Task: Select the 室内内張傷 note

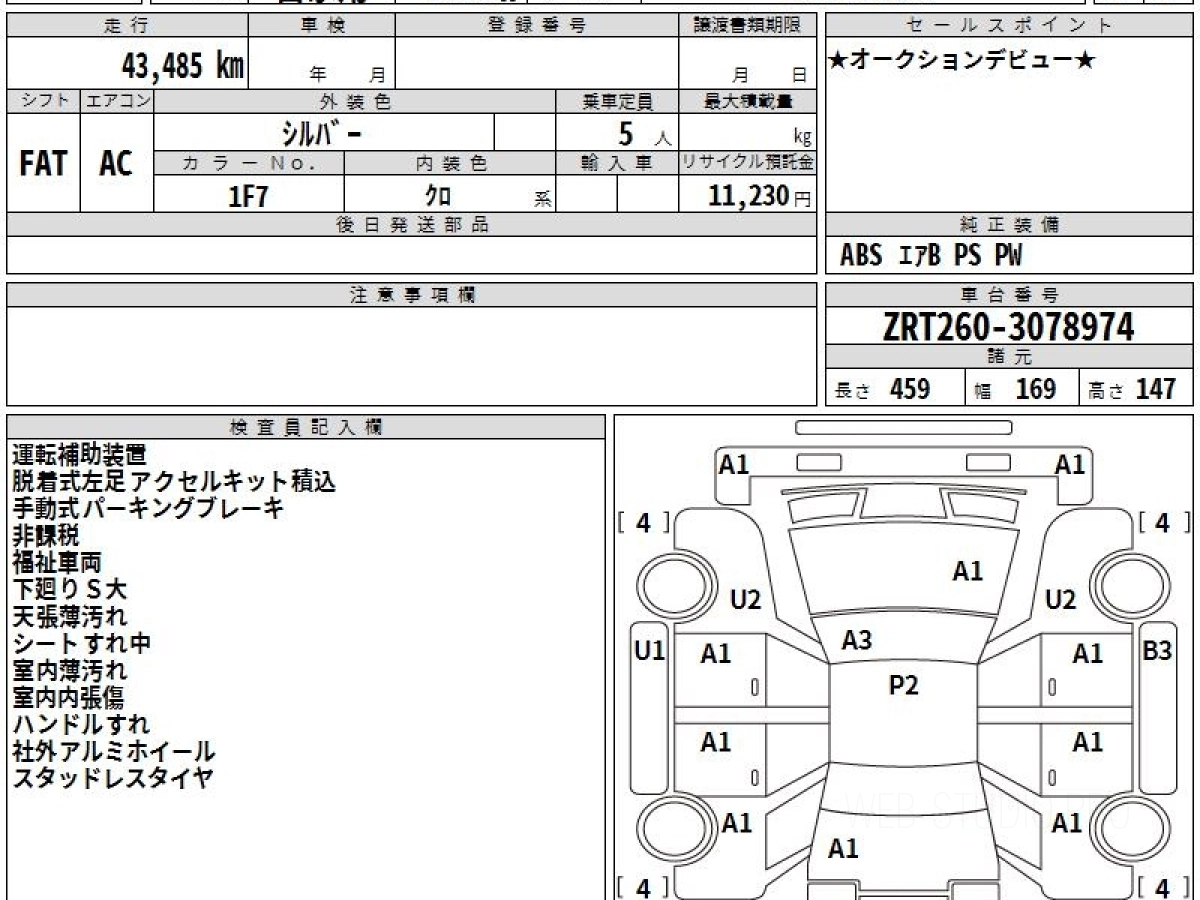Action: [69, 698]
